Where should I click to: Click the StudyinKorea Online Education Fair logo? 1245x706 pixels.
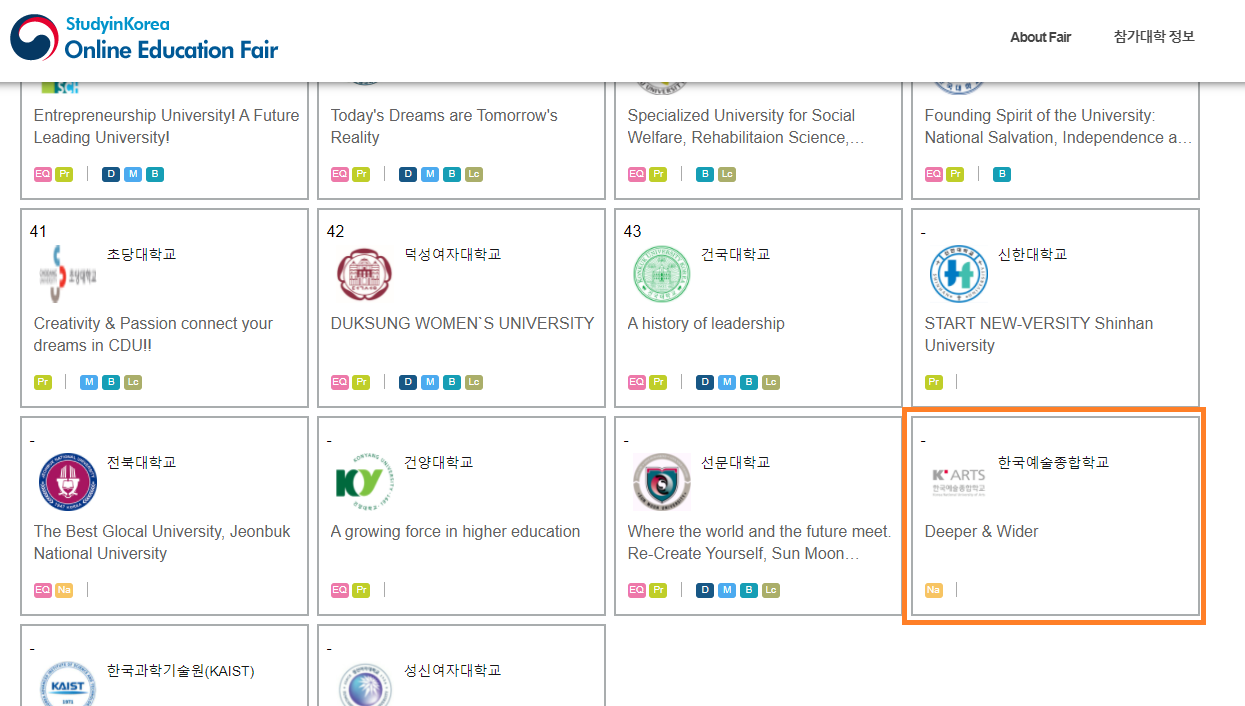tap(145, 38)
